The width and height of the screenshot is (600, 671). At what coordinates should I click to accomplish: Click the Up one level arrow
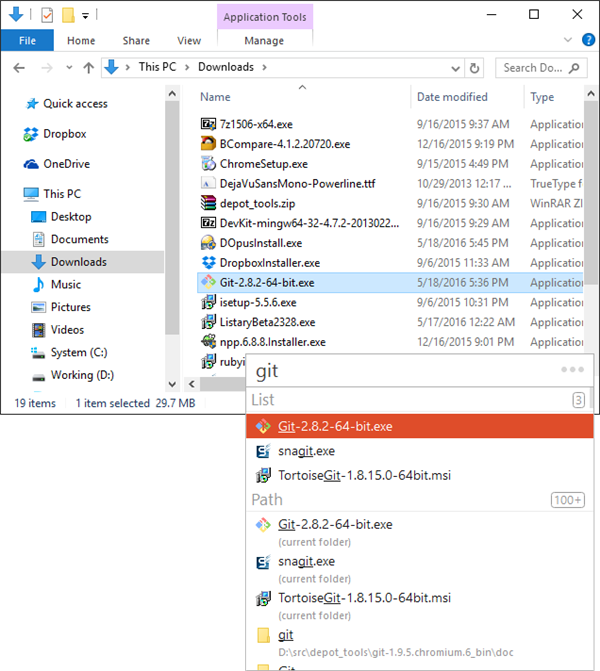coord(88,68)
